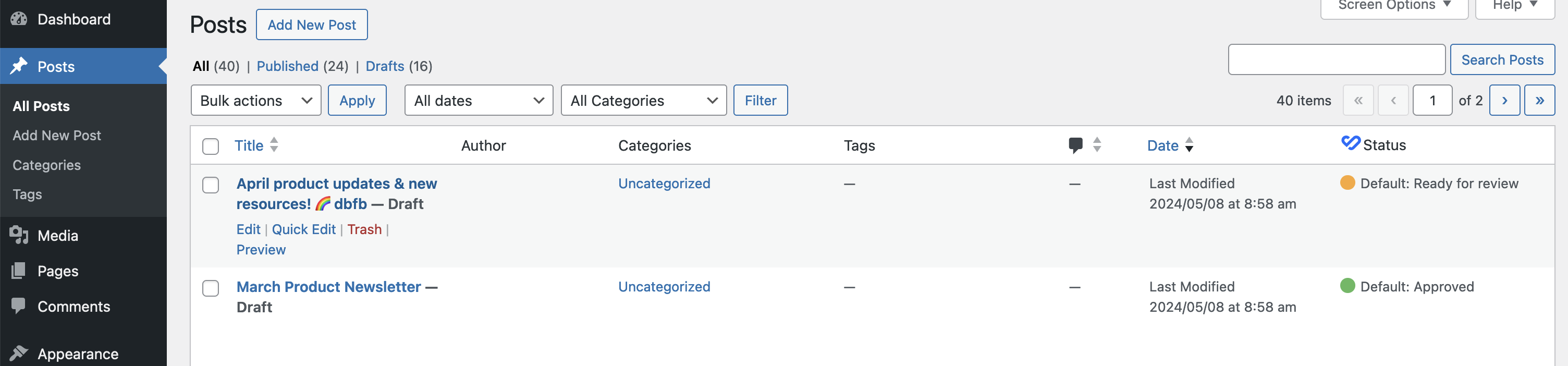Expand the All dates filter dropdown

479,100
